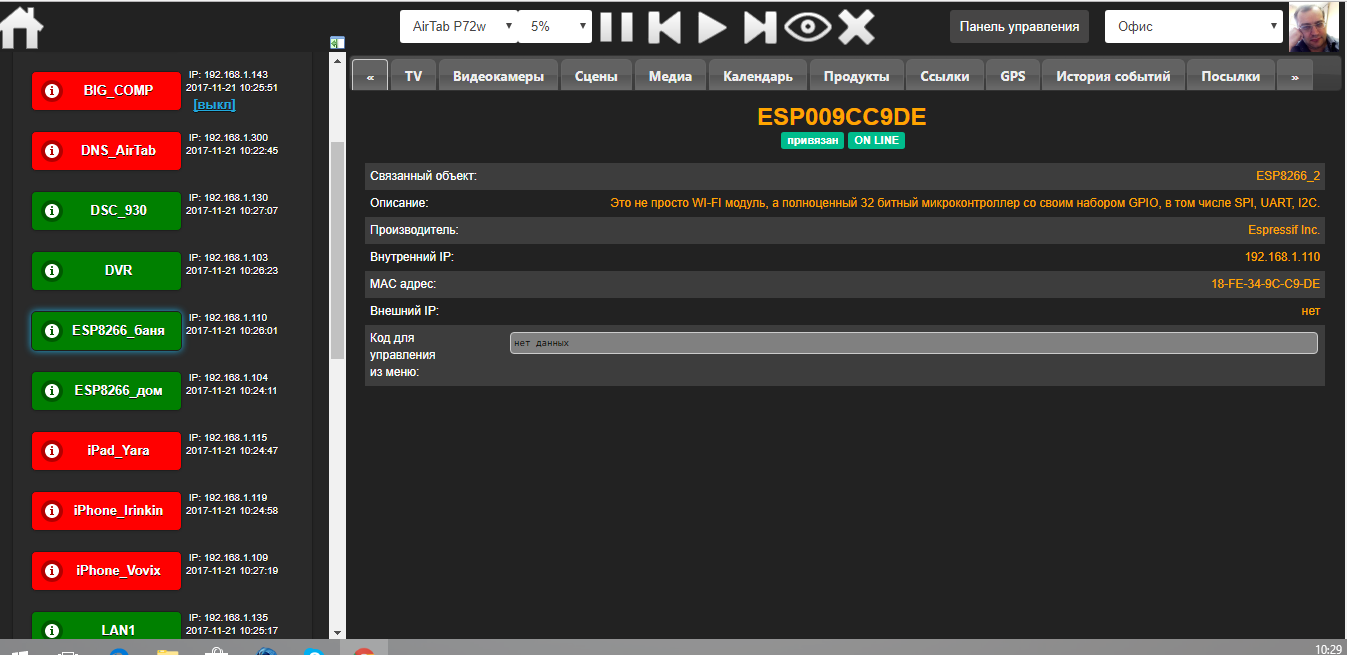Screen dimensions: 1347x655
Task: Switch to the Посылки tab
Action: click(1231, 76)
